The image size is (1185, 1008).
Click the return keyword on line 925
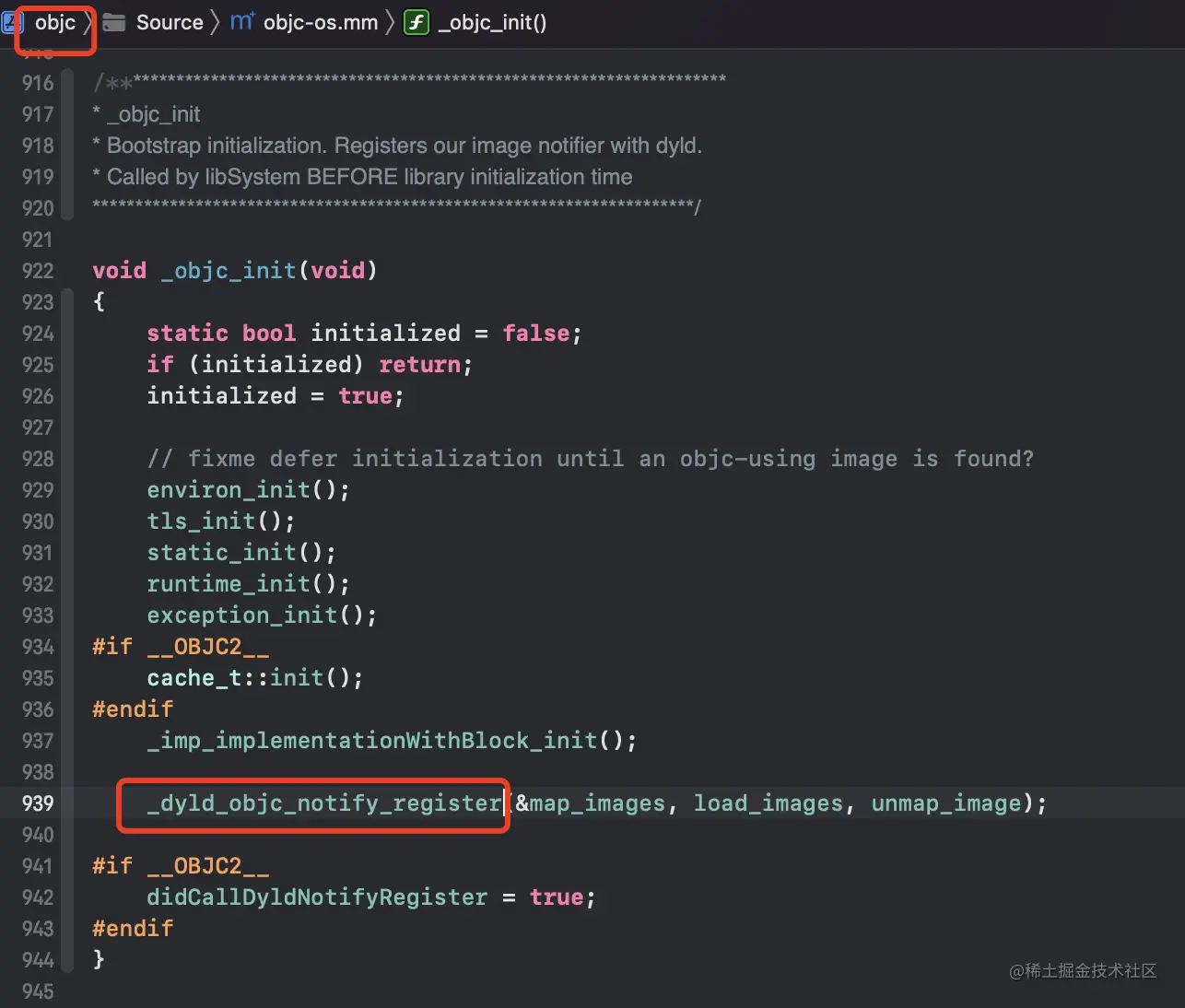[x=420, y=365]
